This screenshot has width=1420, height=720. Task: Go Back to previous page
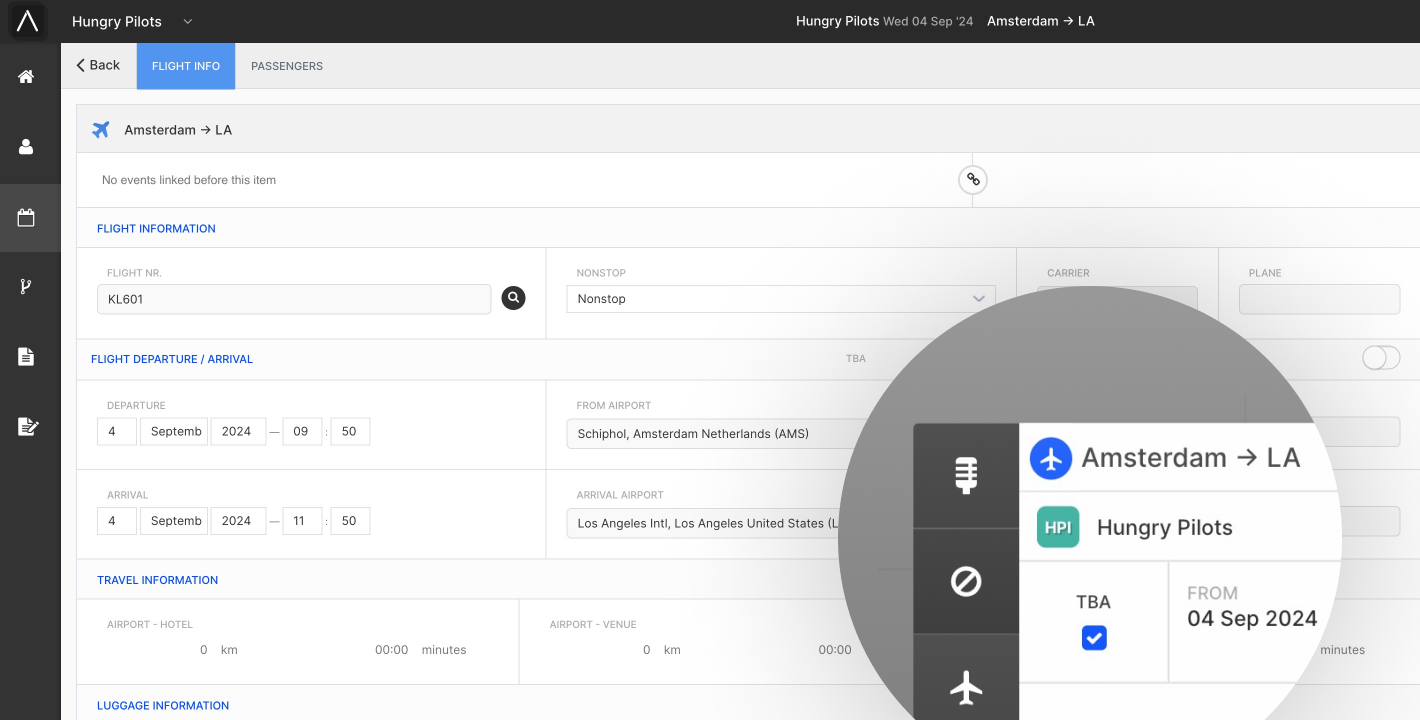[98, 65]
